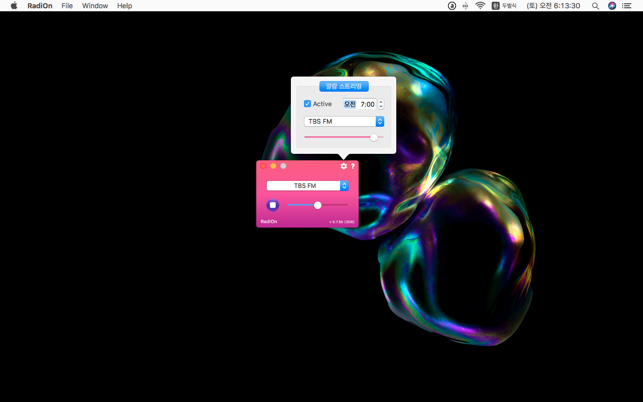Viewport: 643px width, 402px height.
Task: Close the RadiOn window with red button
Action: [x=263, y=166]
